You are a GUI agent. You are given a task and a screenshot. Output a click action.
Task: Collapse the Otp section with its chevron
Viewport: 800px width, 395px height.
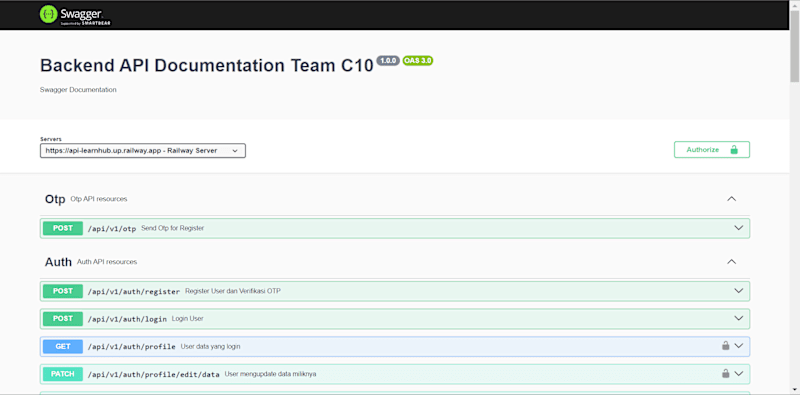click(731, 199)
